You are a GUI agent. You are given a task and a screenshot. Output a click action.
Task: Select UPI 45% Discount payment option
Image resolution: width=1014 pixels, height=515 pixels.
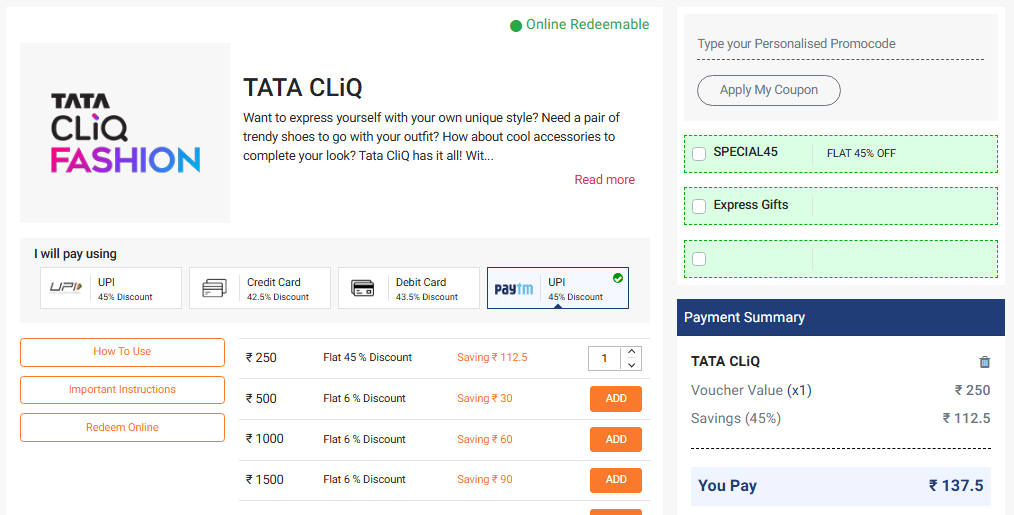click(x=111, y=288)
